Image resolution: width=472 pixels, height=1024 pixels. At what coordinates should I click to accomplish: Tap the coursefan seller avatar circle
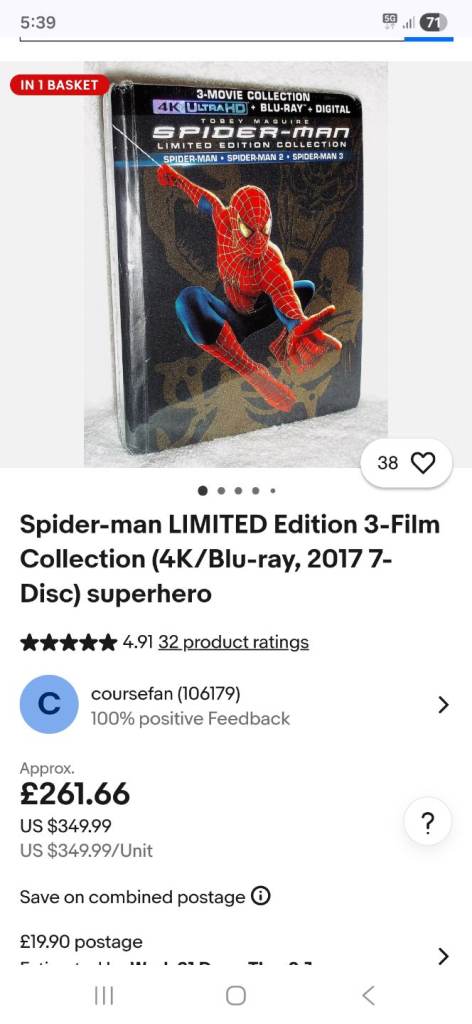49,704
